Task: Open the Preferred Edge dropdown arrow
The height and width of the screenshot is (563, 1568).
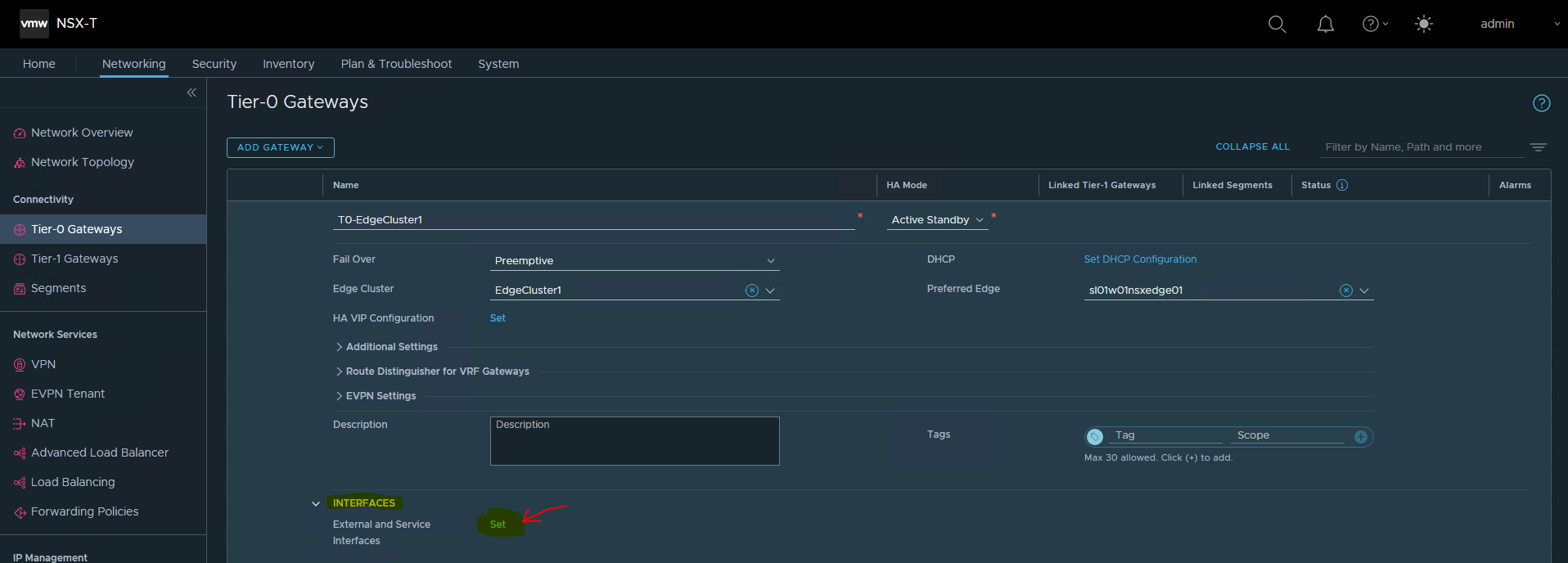Action: coord(1364,291)
